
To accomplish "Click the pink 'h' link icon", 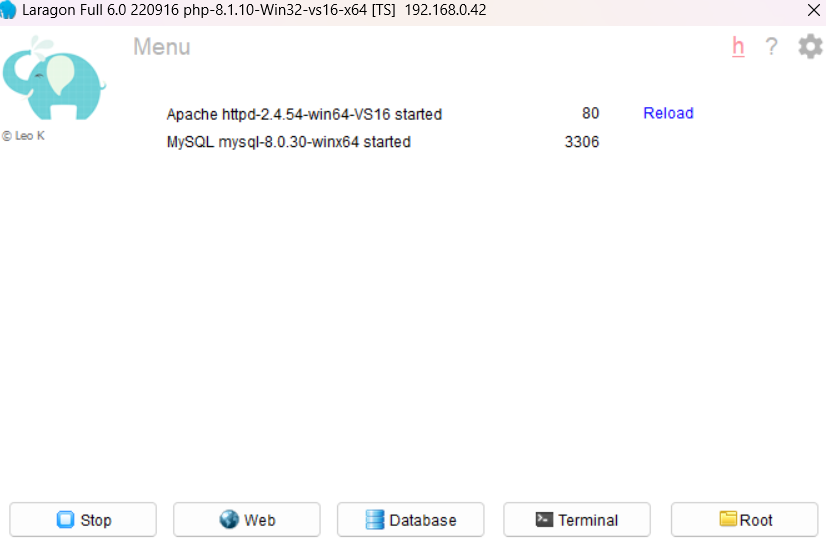I will (x=738, y=46).
